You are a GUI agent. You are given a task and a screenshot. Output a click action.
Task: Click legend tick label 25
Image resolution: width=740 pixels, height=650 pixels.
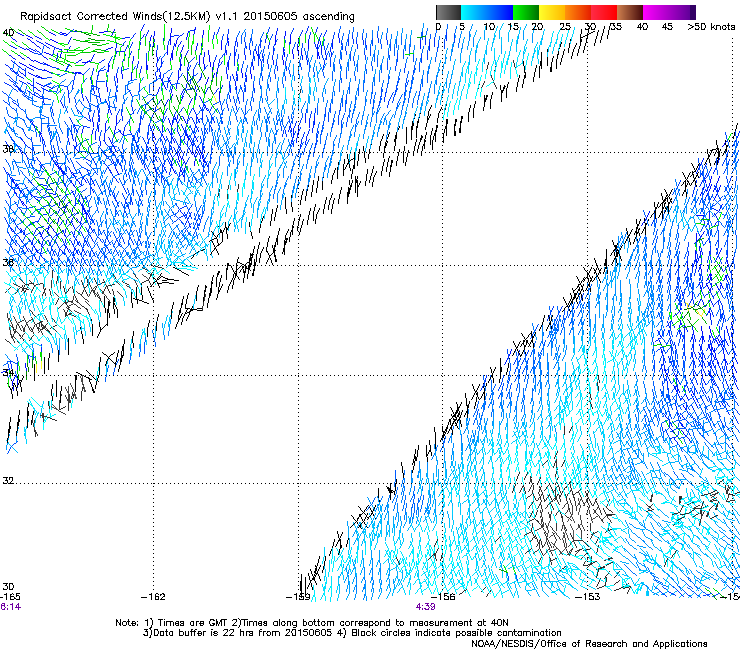[565, 27]
